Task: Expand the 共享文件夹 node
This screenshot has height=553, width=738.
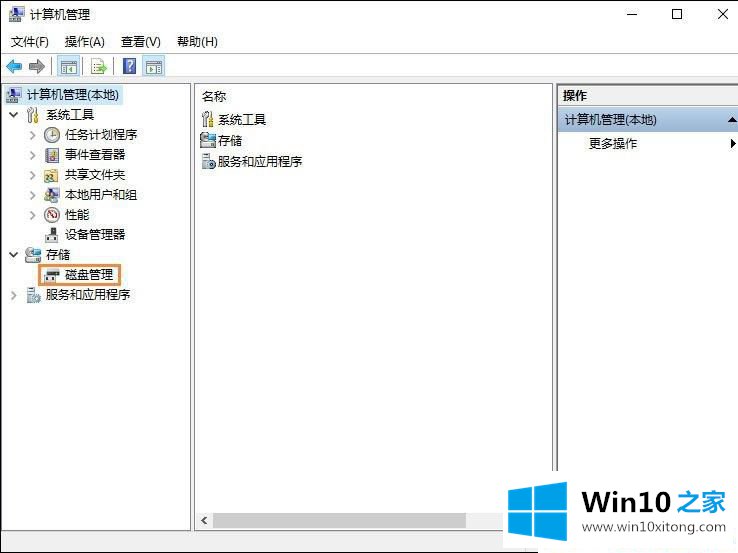Action: click(x=32, y=175)
